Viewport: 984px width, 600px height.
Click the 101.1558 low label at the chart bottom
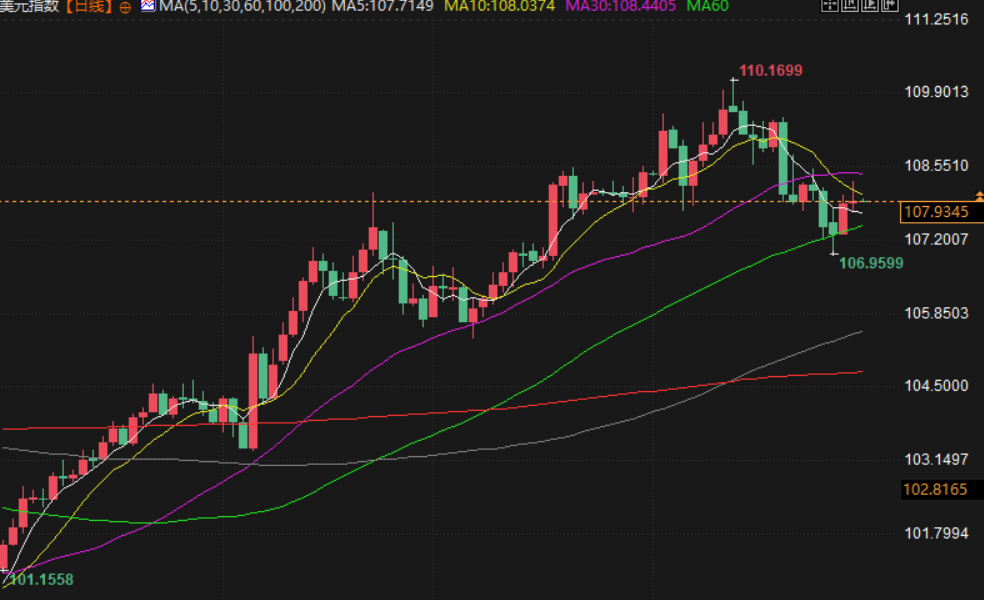41,579
